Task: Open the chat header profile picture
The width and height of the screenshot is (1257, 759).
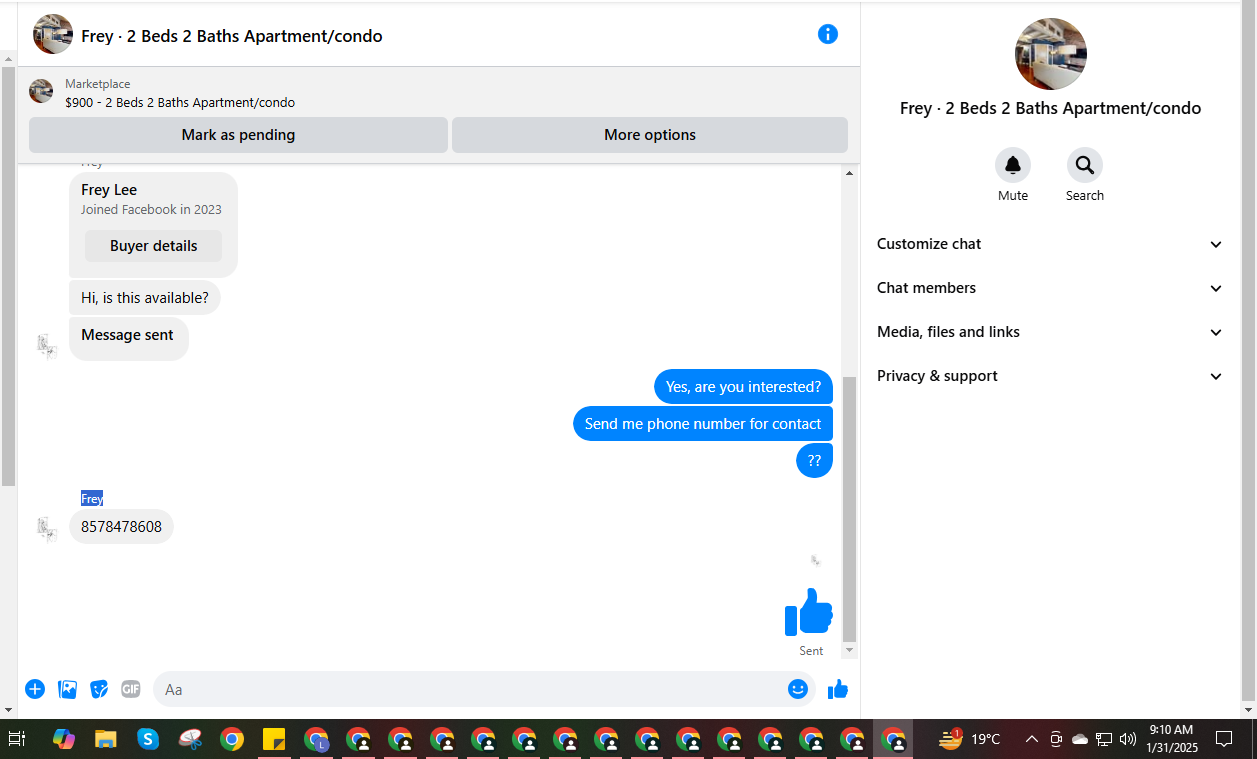Action: point(53,34)
